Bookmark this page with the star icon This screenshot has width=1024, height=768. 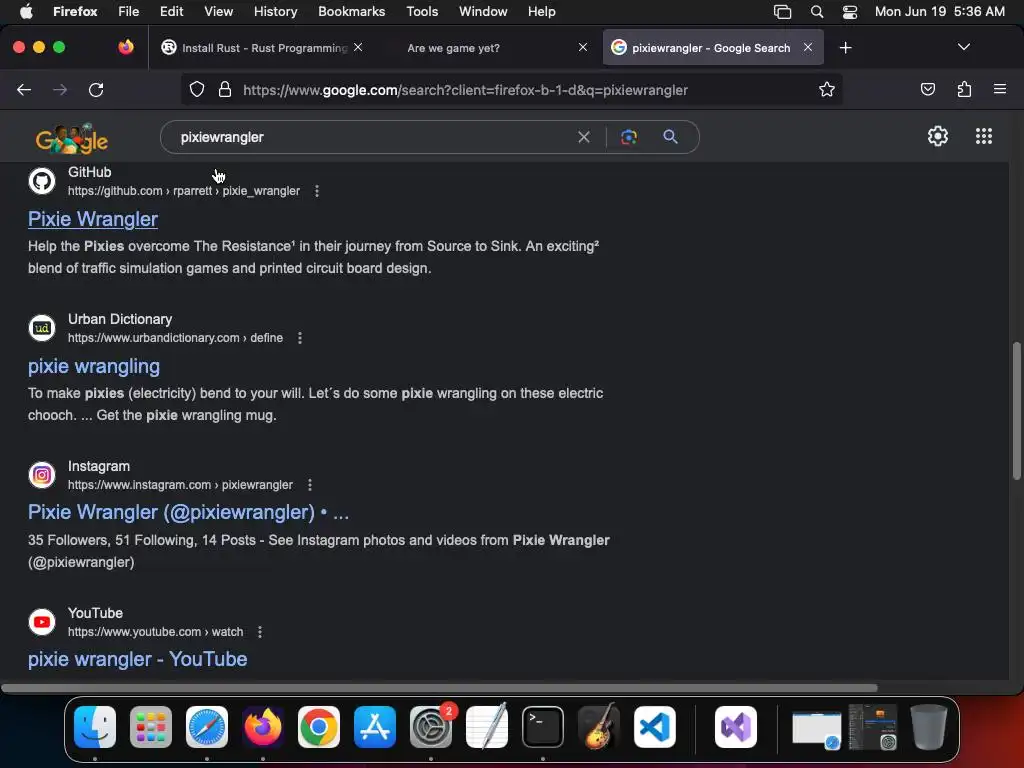point(827,89)
